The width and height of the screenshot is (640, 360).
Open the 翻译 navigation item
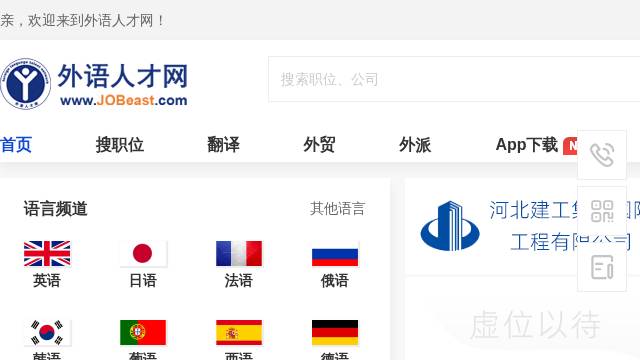pyautogui.click(x=223, y=144)
